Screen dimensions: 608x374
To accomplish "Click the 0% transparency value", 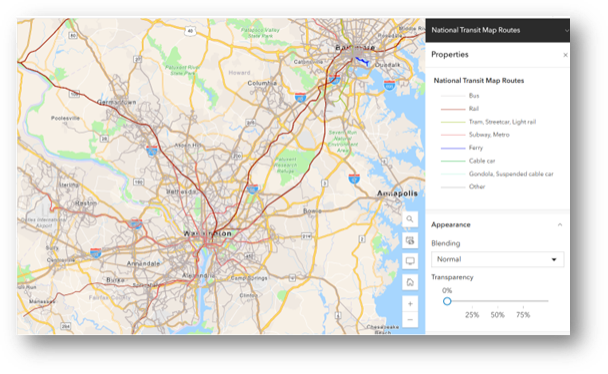I will point(447,290).
